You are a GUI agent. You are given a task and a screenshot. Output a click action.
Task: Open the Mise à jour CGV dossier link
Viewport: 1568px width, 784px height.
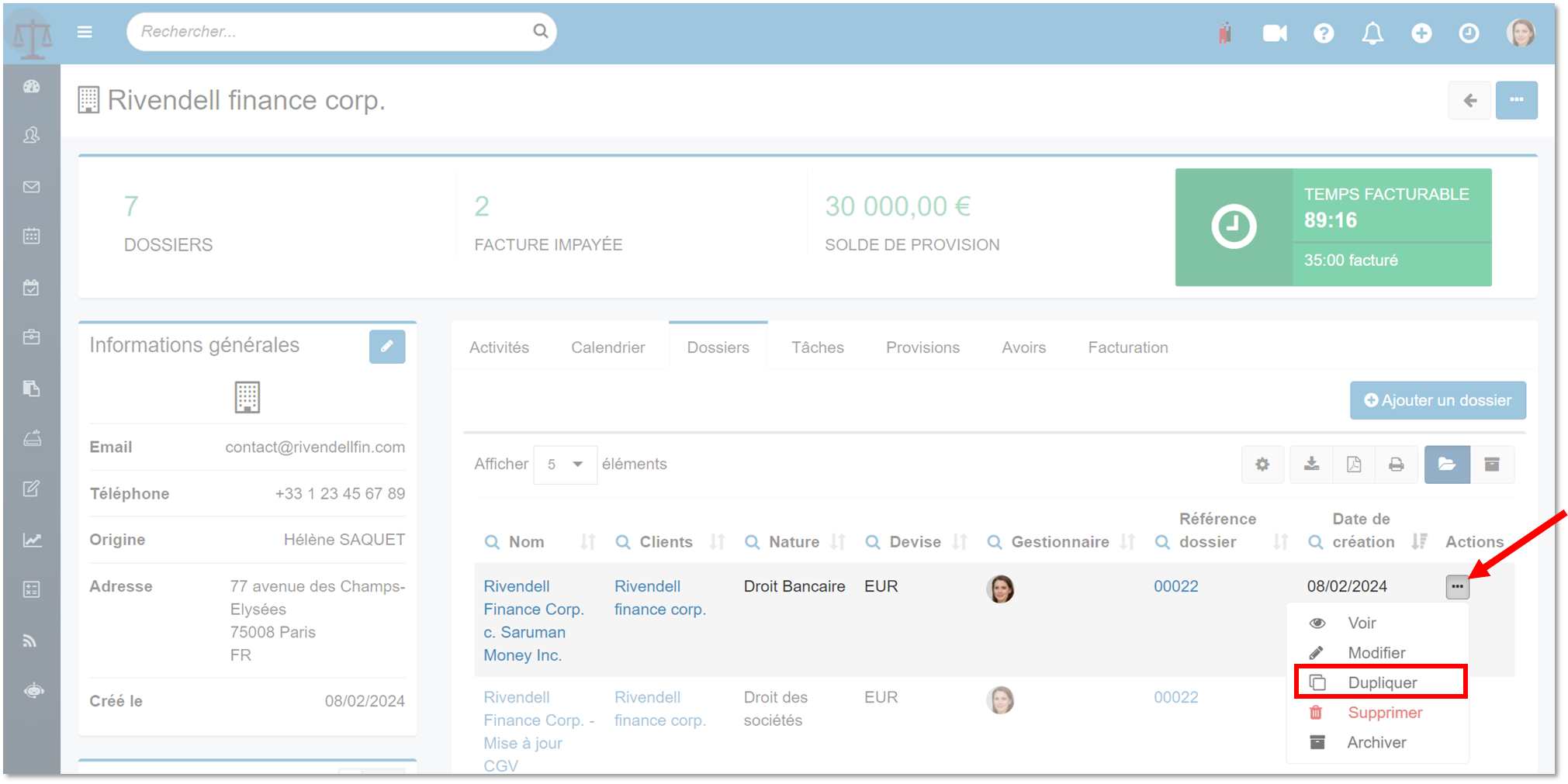point(538,731)
